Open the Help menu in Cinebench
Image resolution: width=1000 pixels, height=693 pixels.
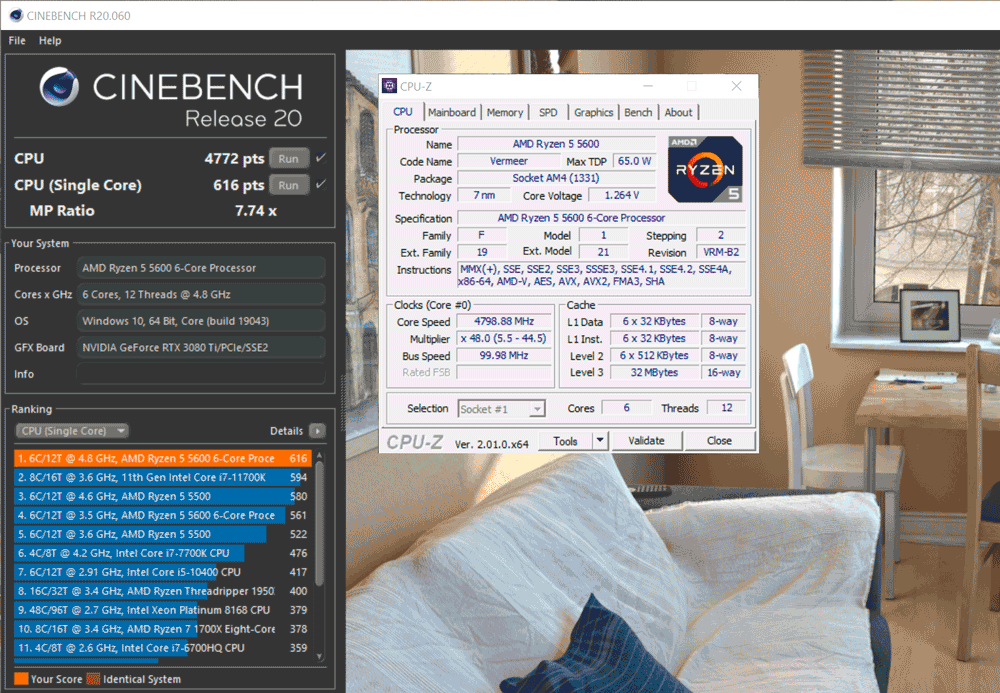[x=50, y=41]
